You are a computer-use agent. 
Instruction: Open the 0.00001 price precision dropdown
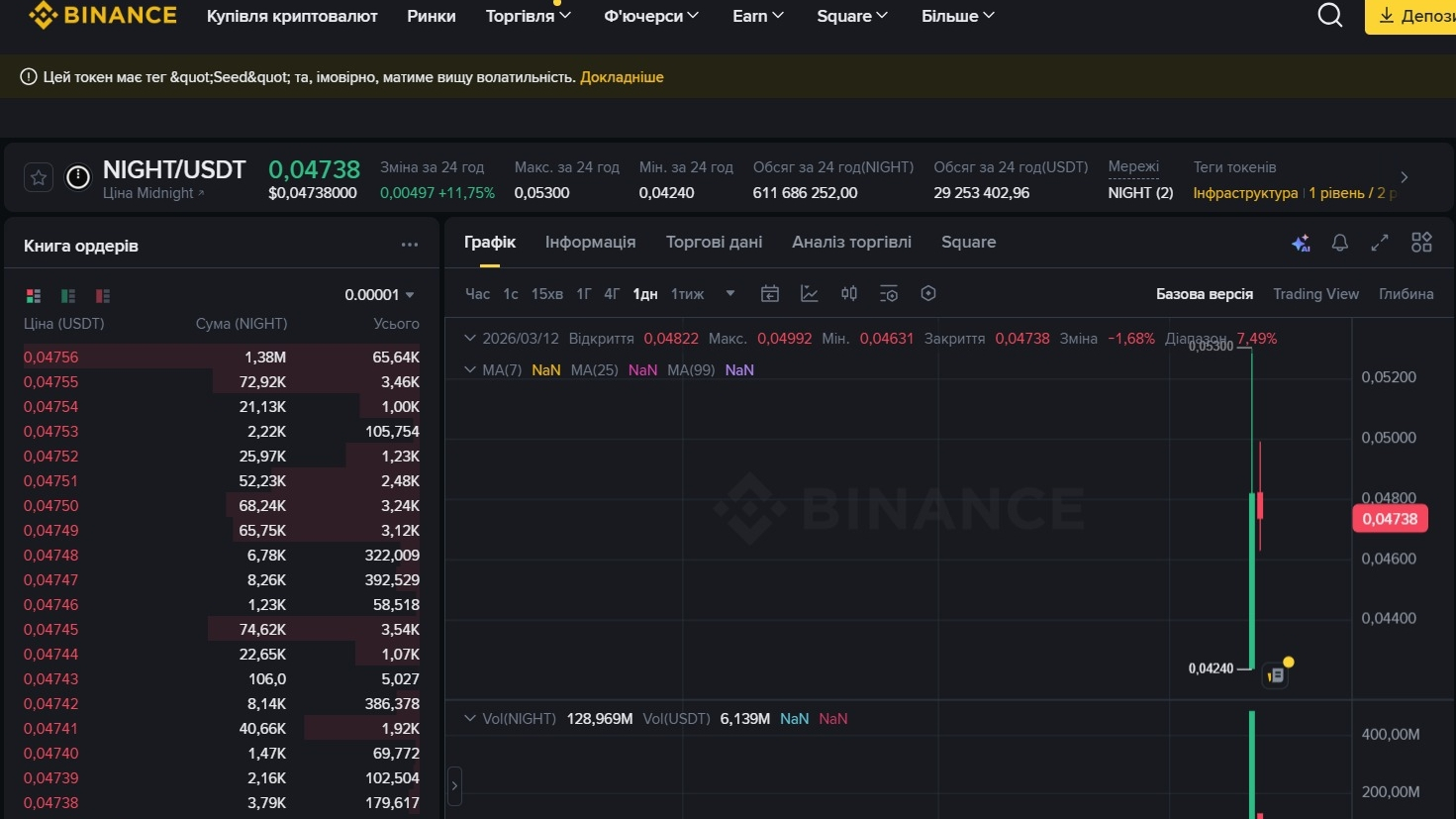[x=379, y=295]
